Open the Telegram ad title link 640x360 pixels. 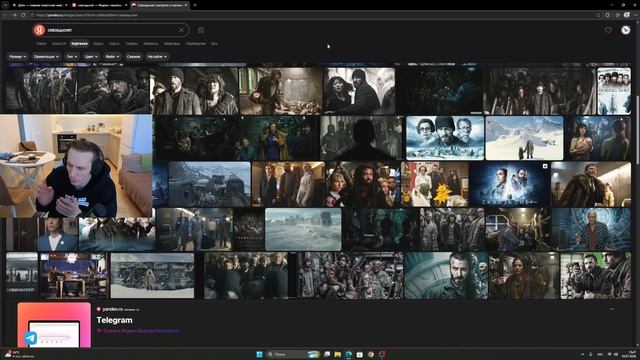tap(114, 320)
